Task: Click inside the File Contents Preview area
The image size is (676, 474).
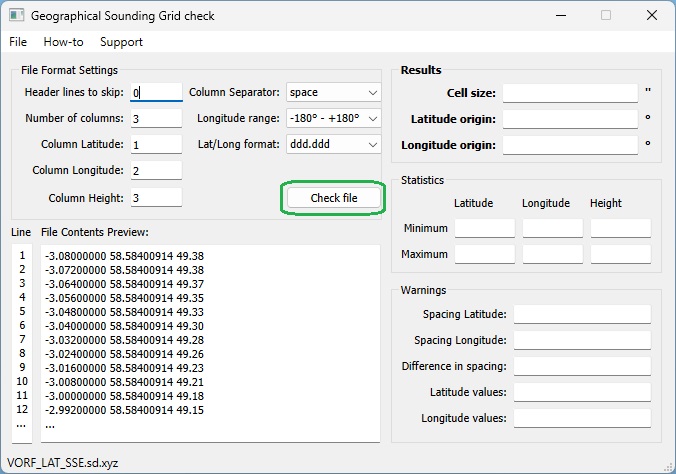Action: point(210,340)
